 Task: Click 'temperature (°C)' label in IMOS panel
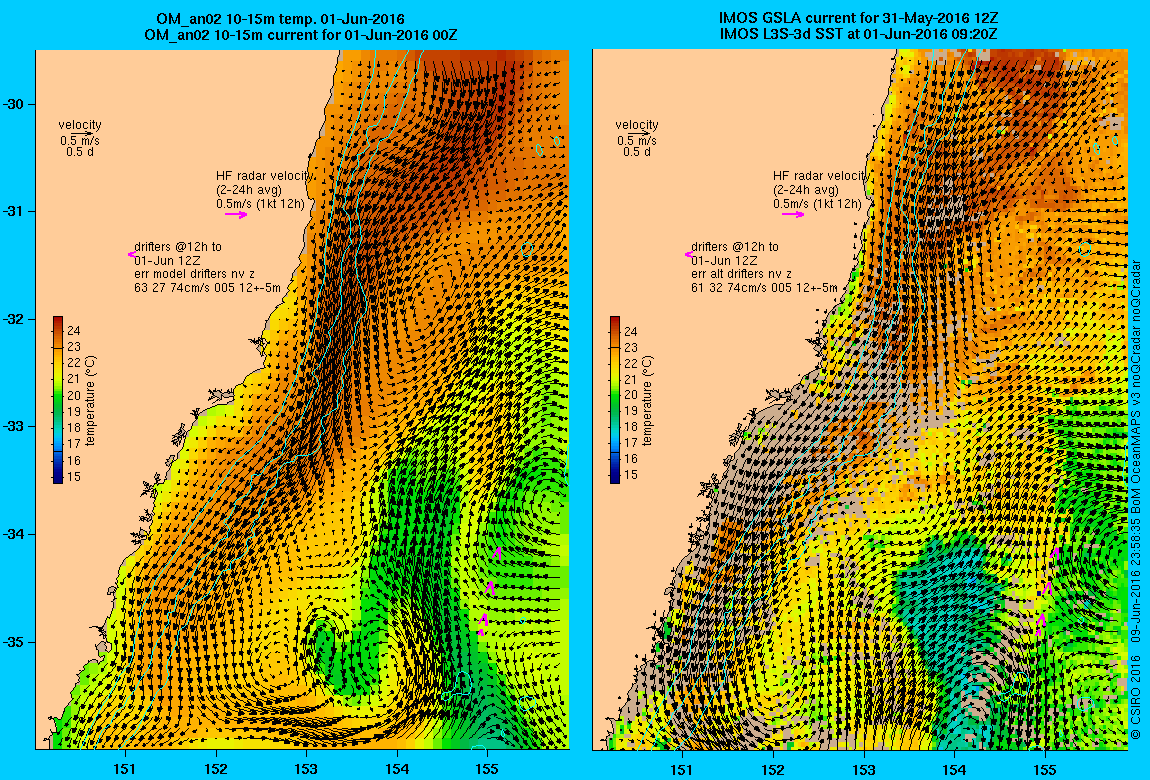point(647,400)
